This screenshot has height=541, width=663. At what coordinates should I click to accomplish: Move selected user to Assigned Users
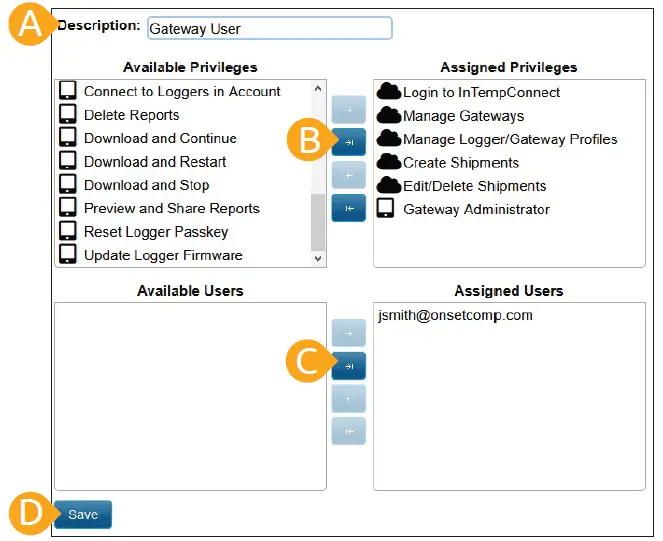point(348,333)
